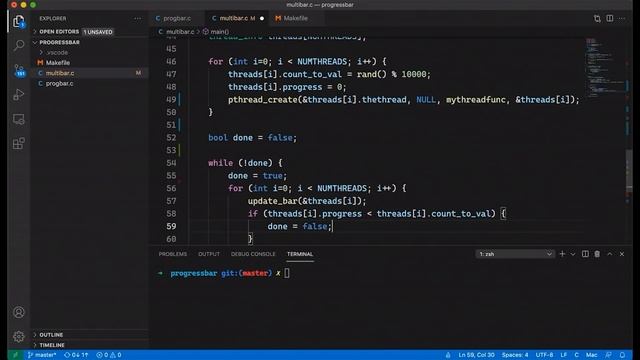Open the Problems panel tab
Screen dimensions: 640x360
(x=173, y=254)
